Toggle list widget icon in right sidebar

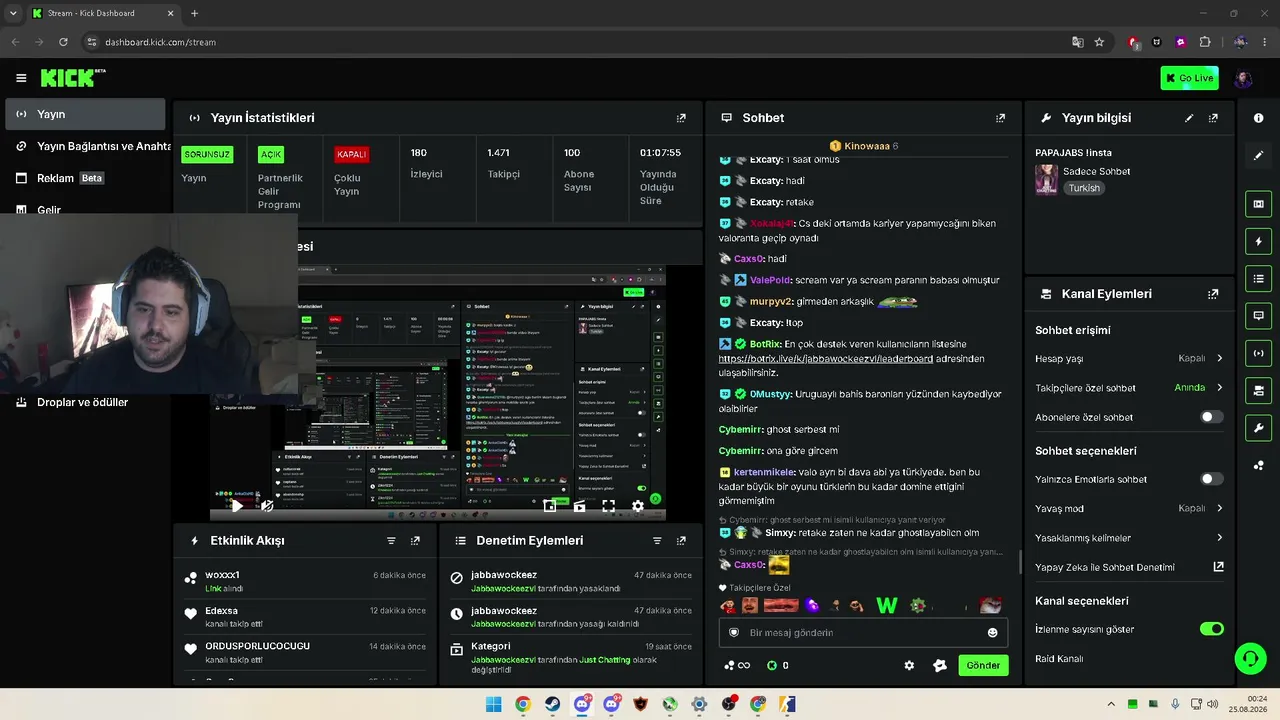pyautogui.click(x=1258, y=278)
